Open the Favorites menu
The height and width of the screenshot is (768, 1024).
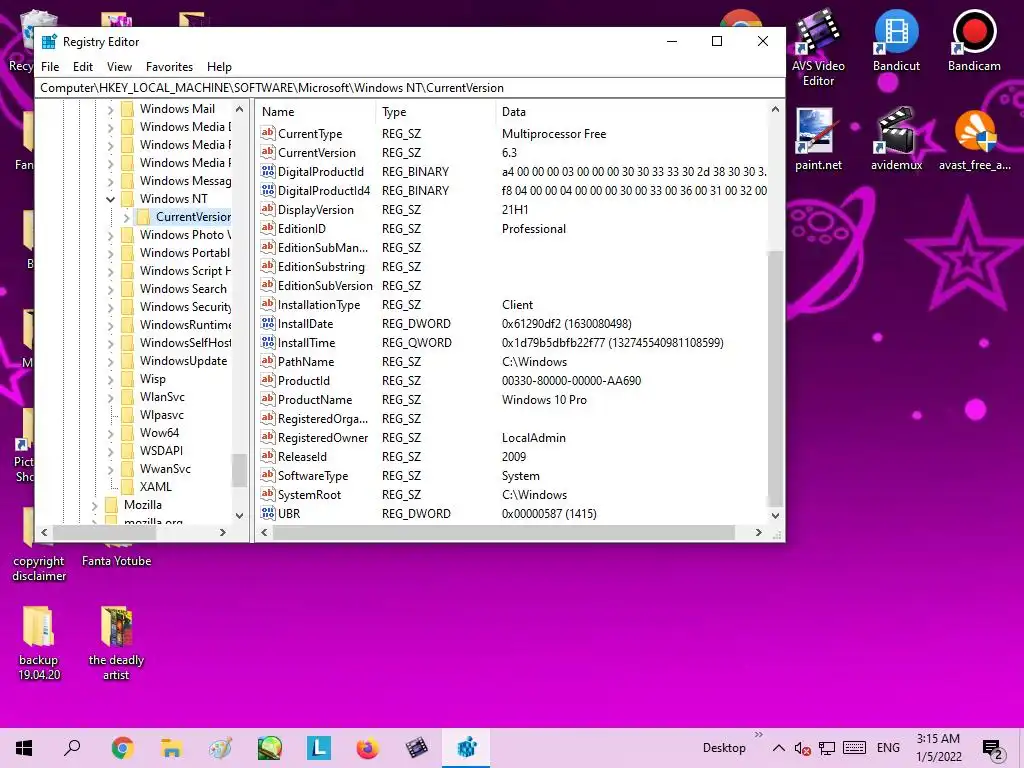tap(169, 67)
